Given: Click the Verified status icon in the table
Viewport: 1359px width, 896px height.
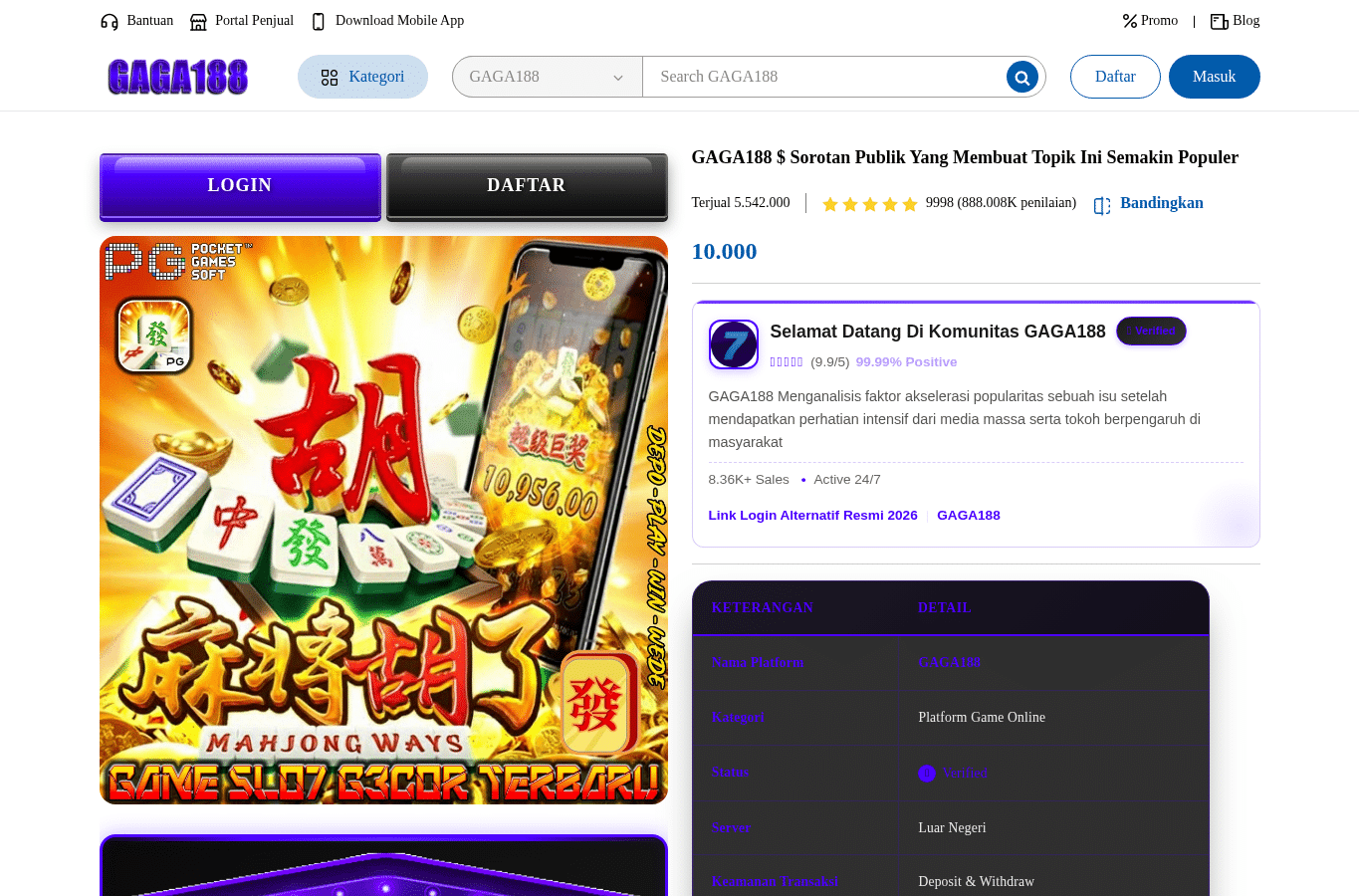Looking at the screenshot, I should pyautogui.click(x=927, y=773).
